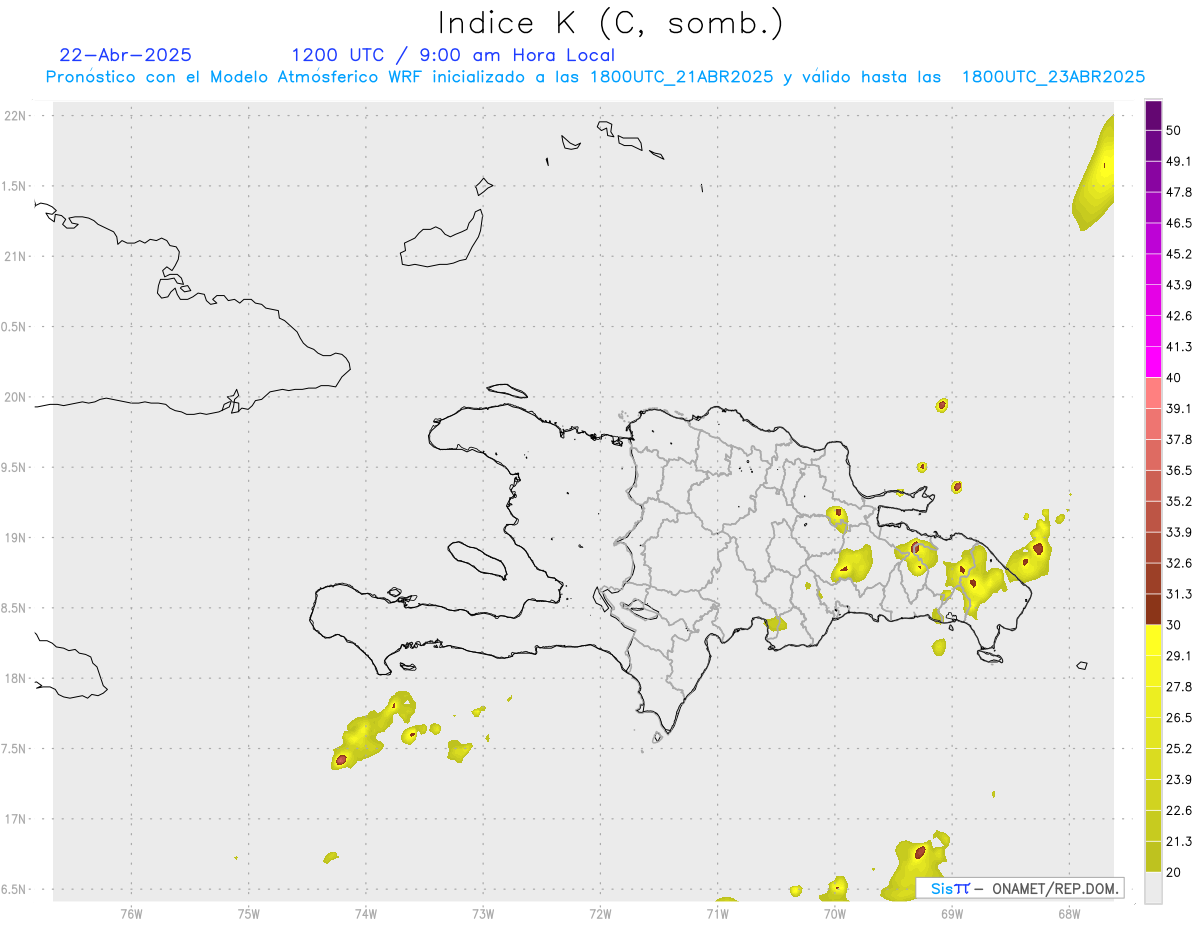This screenshot has width=1200, height=927.
Task: Click the colorbar value "37.8"
Action: click(1179, 440)
